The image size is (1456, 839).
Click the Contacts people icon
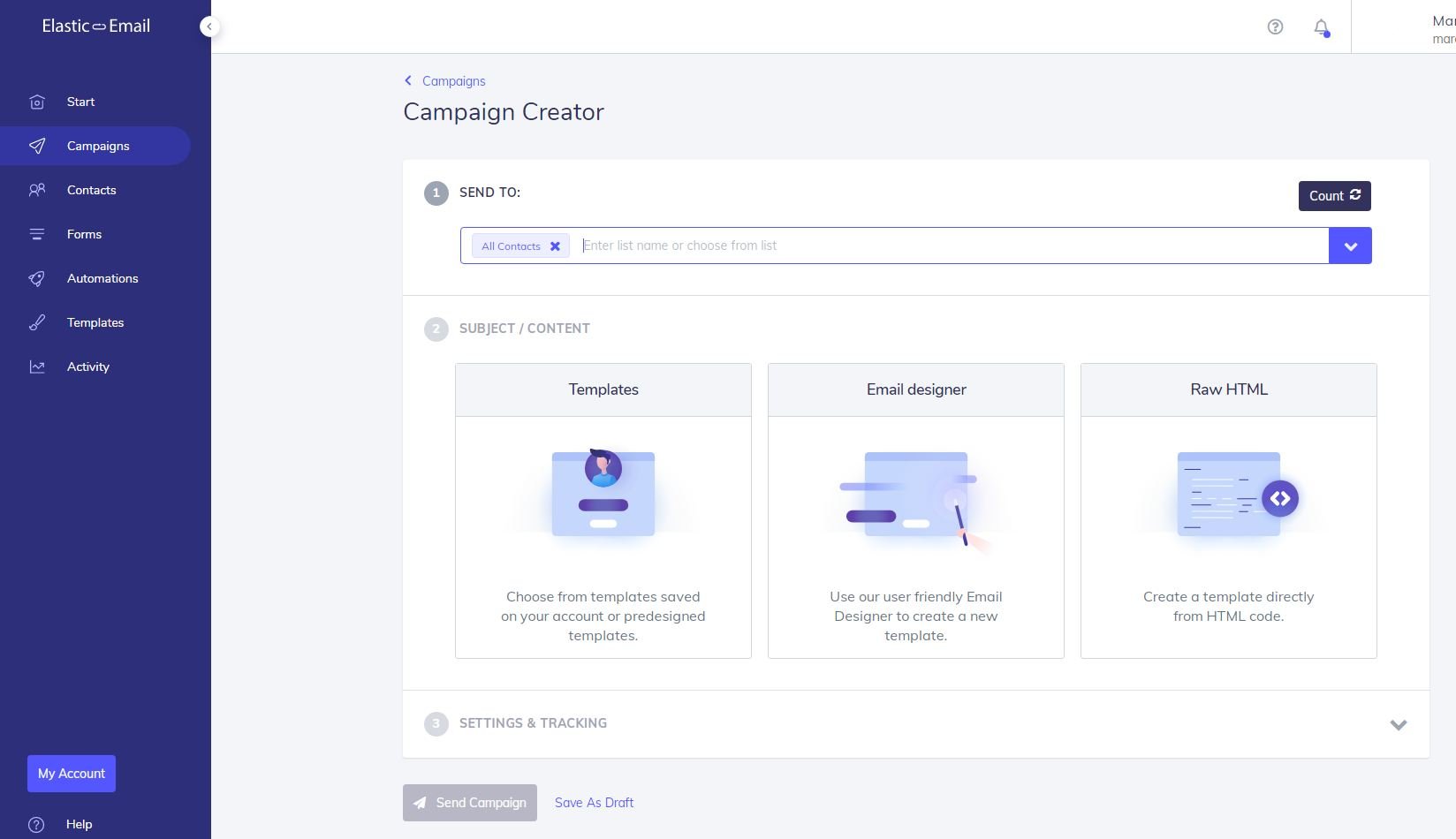tap(37, 190)
